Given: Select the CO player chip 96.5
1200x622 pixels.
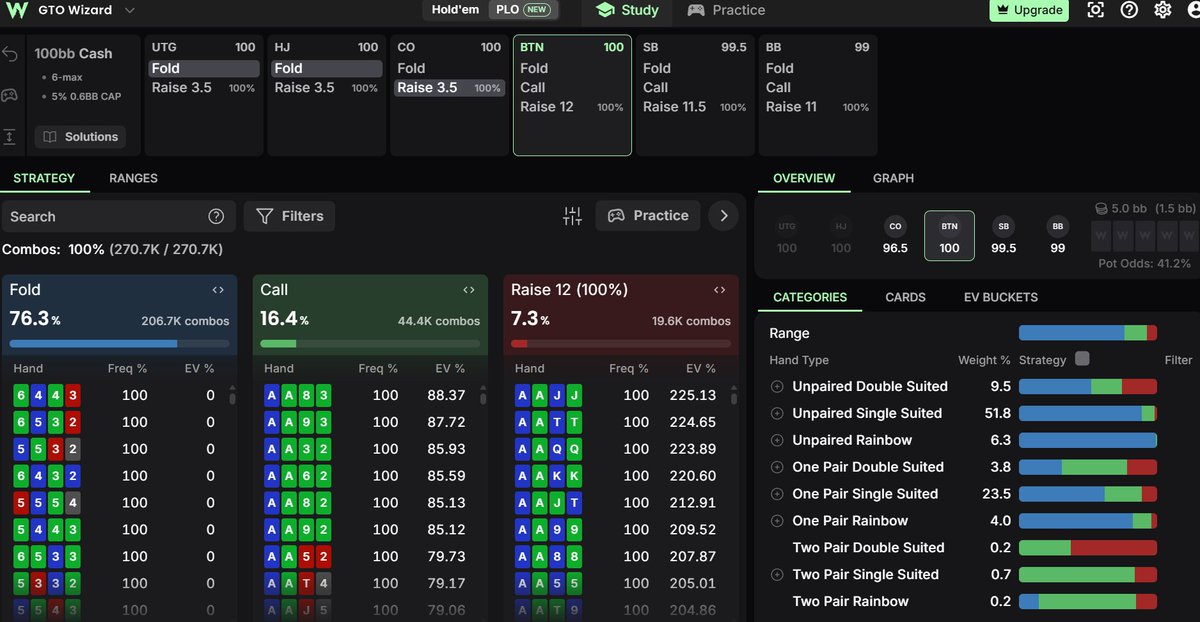Looking at the screenshot, I should coord(895,237).
